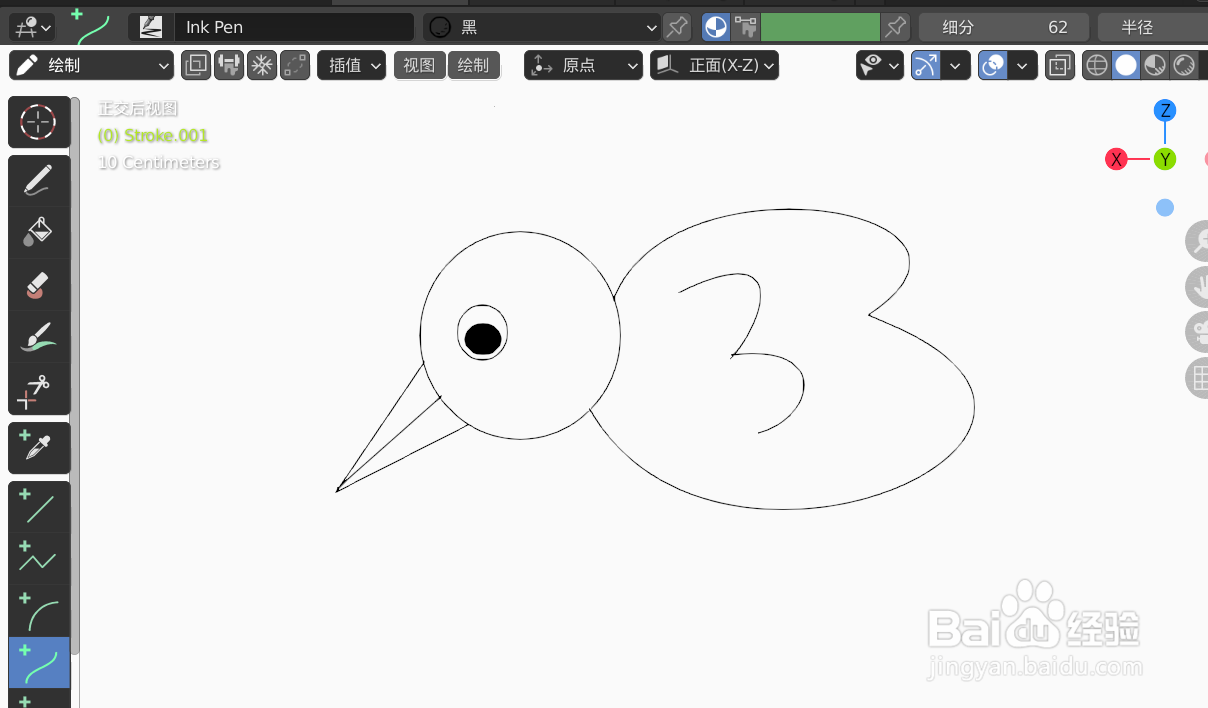Screen dimensions: 1208x708
Task: Switch to rendered viewport shading
Action: click(1184, 65)
